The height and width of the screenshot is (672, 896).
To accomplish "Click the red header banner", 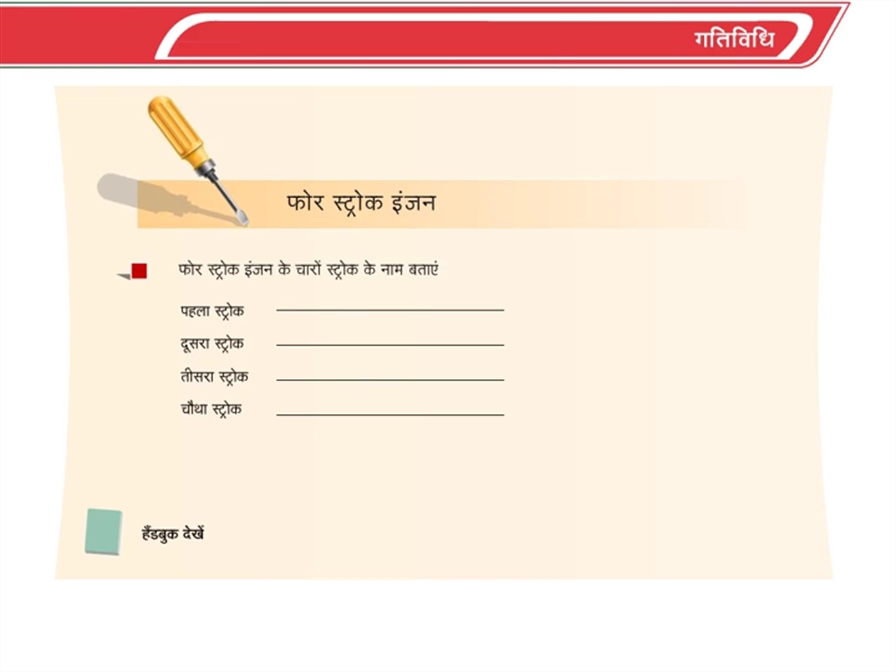I will click(x=424, y=35).
